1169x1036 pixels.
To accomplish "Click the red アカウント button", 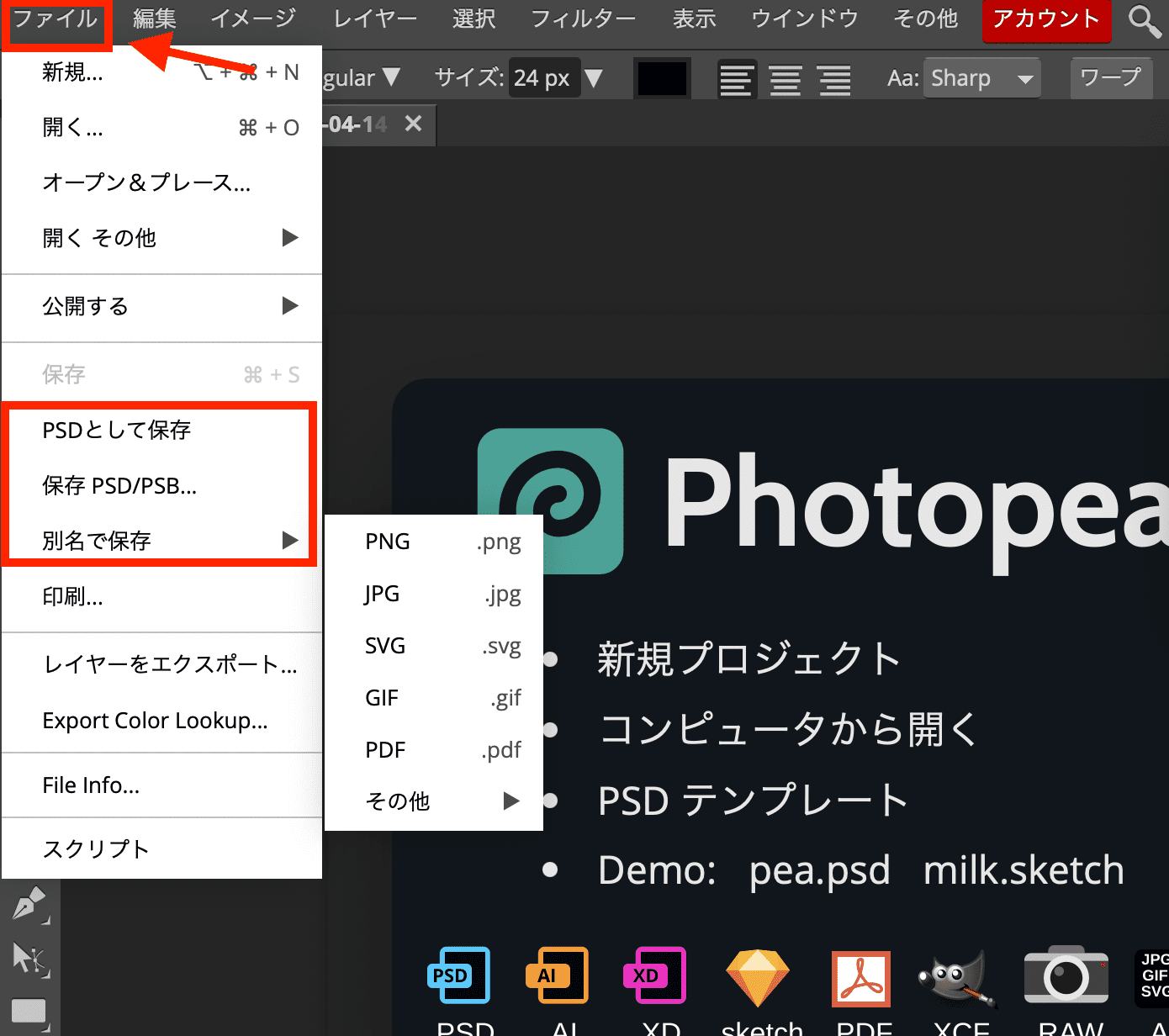I will pyautogui.click(x=1046, y=20).
